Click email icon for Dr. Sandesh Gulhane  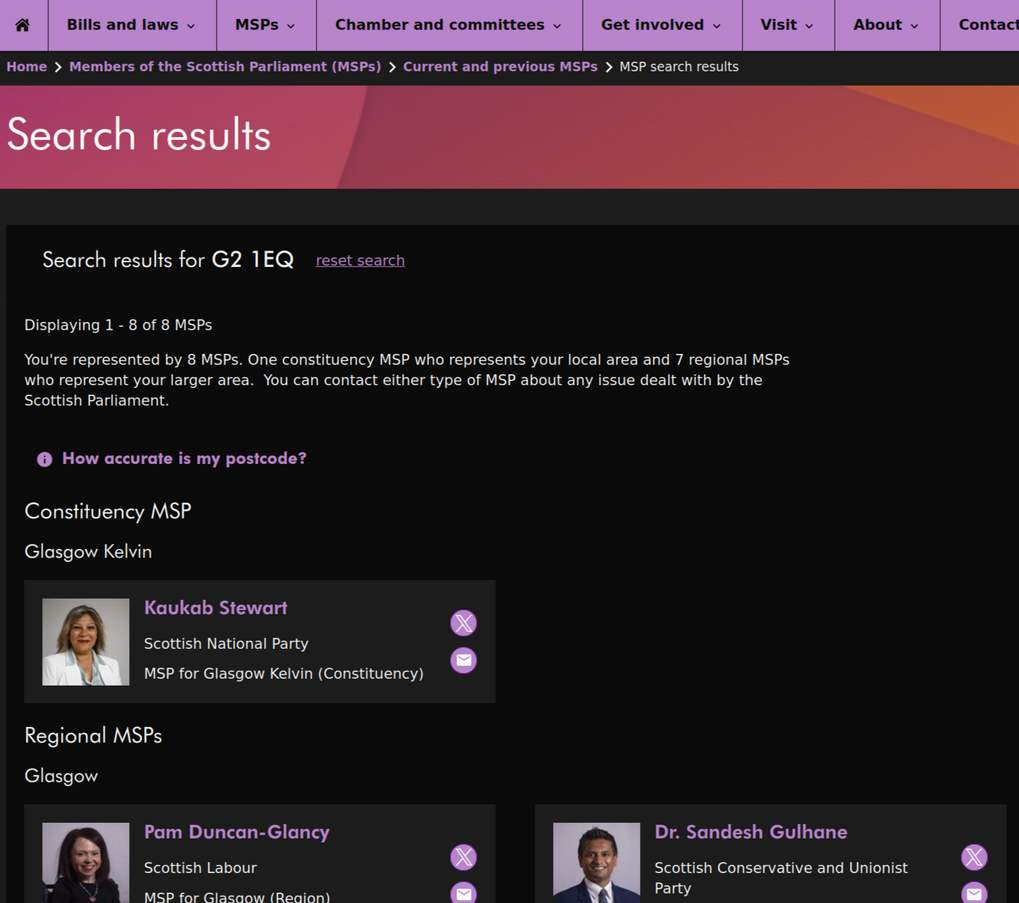click(974, 892)
